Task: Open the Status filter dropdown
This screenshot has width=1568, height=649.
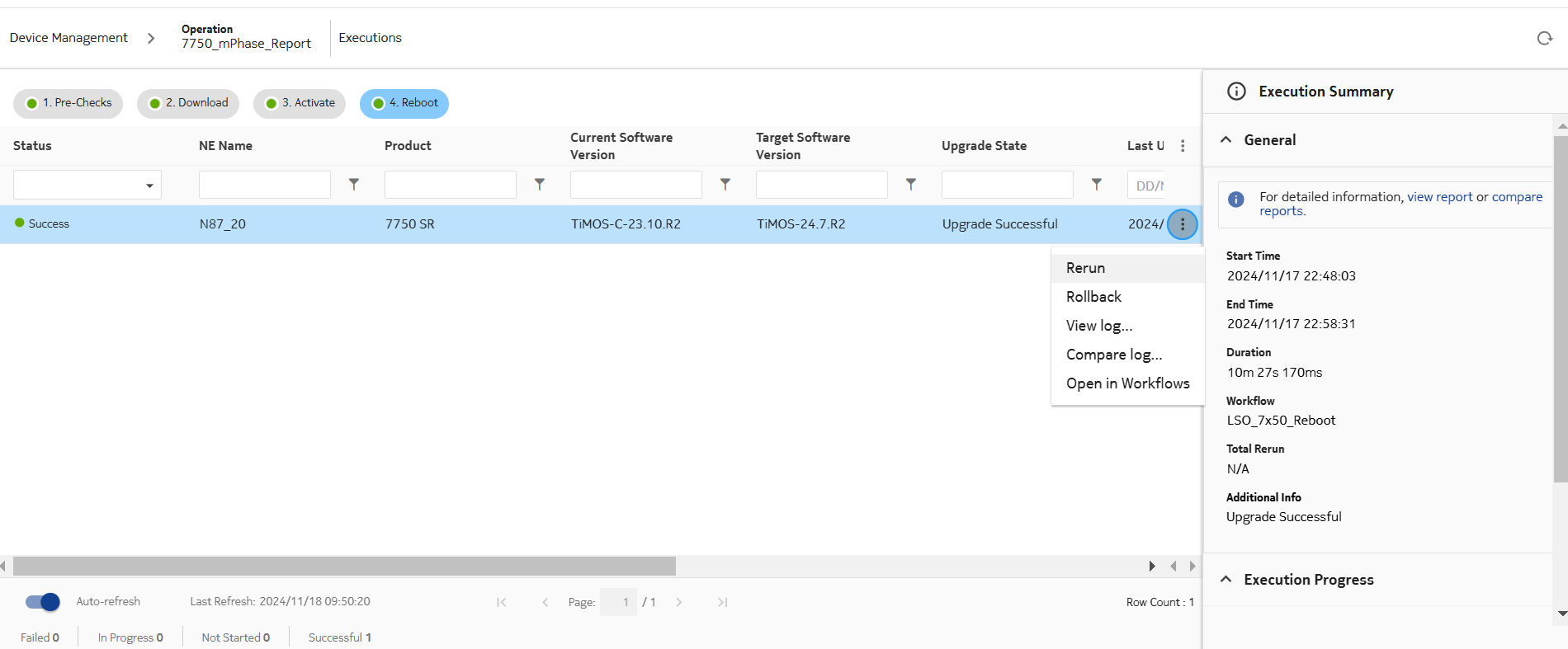Action: pos(87,185)
